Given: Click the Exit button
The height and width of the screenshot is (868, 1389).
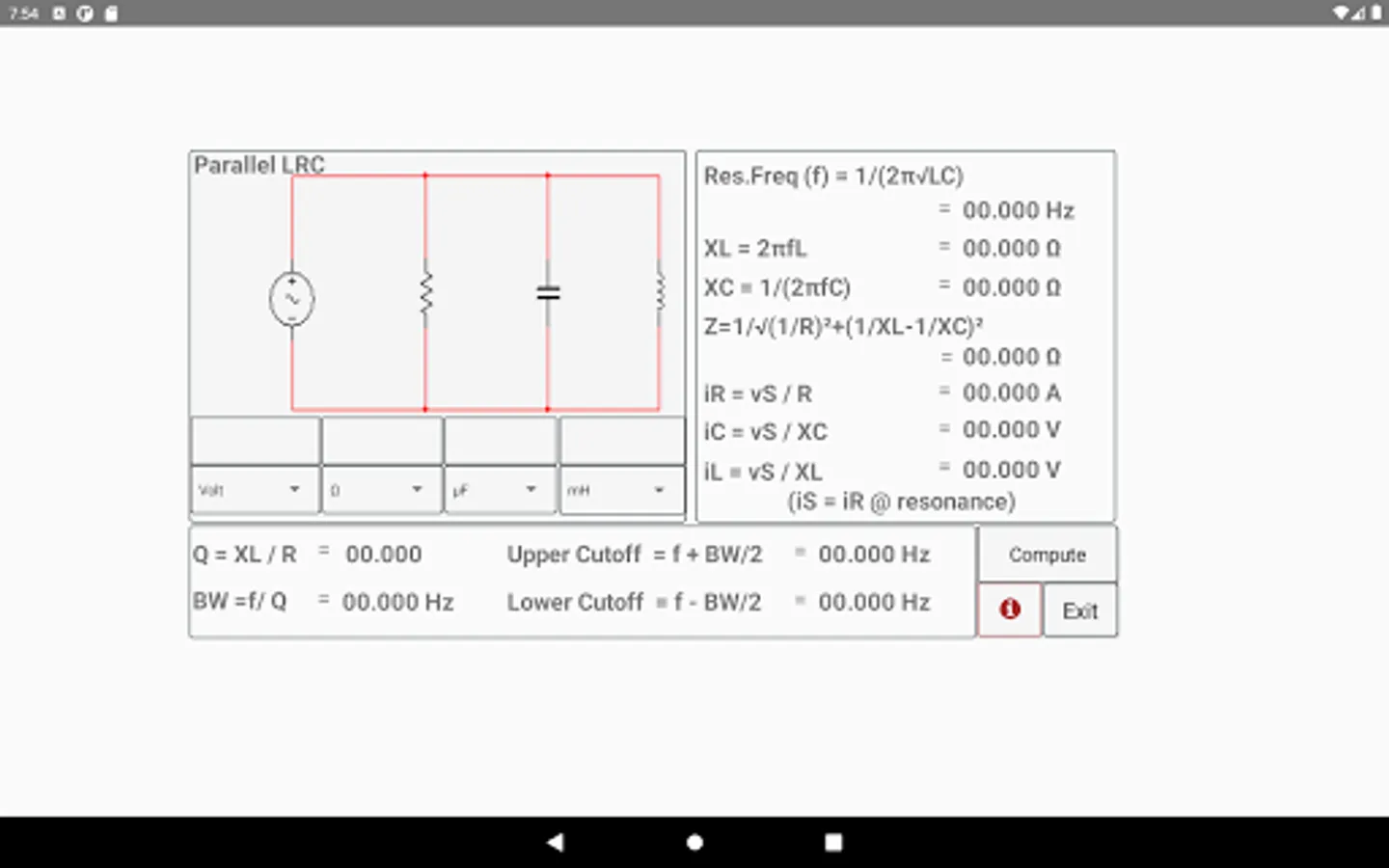Looking at the screenshot, I should tap(1080, 610).
